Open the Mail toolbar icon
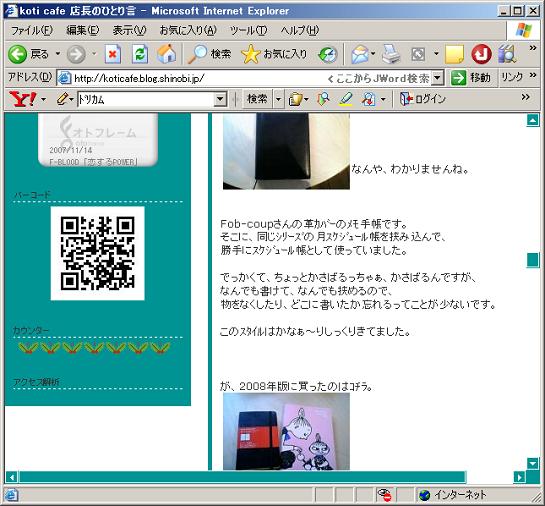545x506 pixels. click(x=360, y=54)
